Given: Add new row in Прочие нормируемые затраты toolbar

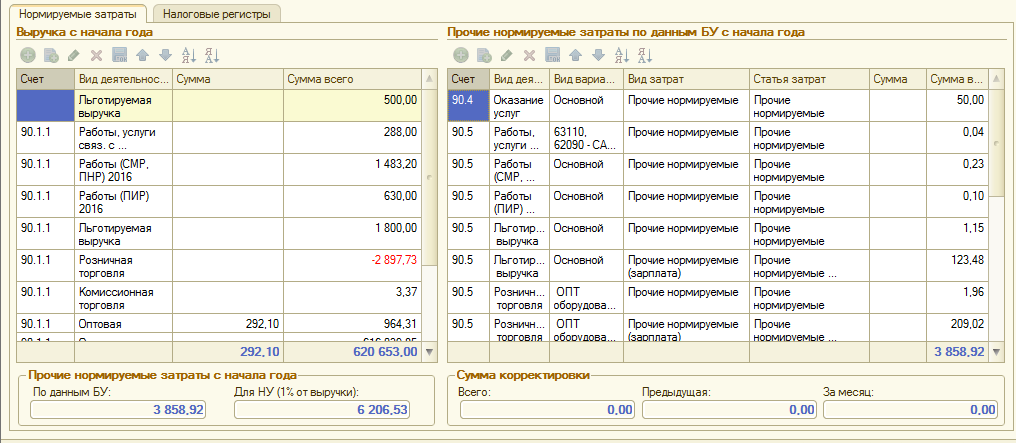Looking at the screenshot, I should pyautogui.click(x=461, y=54).
